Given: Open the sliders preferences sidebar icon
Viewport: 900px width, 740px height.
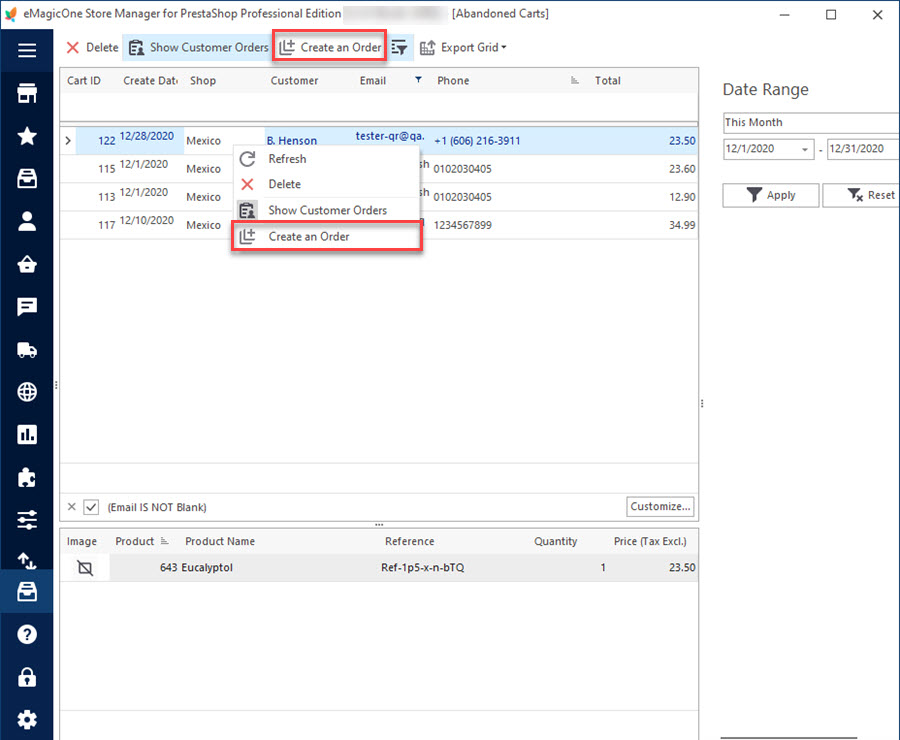Looking at the screenshot, I should 26,520.
